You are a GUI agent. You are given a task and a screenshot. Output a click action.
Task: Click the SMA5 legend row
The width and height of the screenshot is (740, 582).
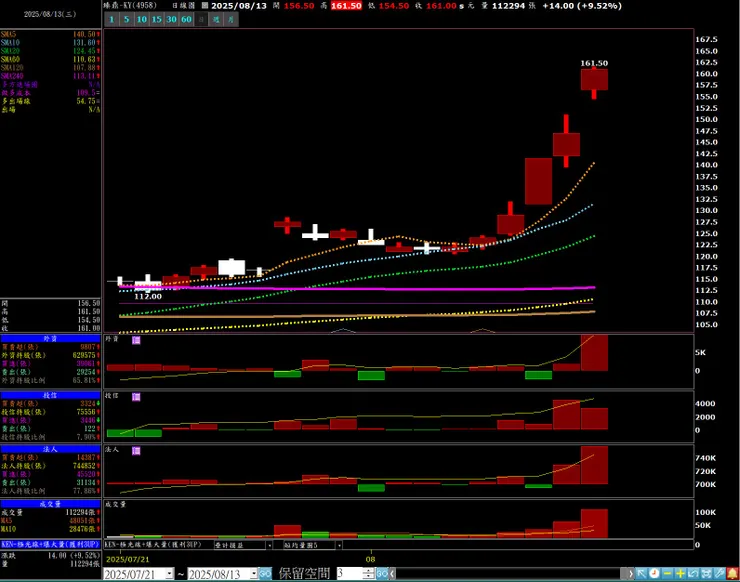[x=50, y=34]
